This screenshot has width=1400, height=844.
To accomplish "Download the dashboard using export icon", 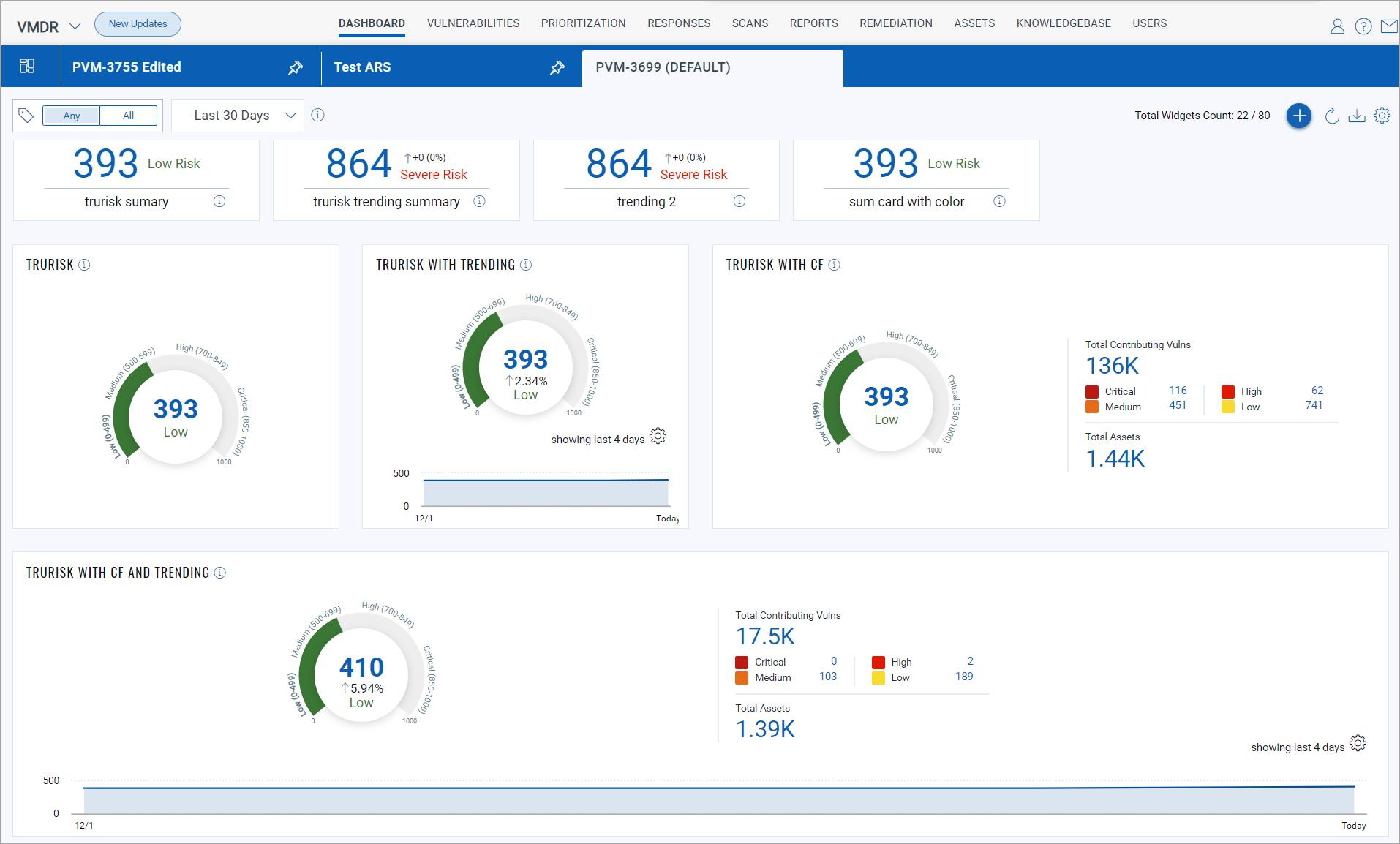I will coord(1357,116).
